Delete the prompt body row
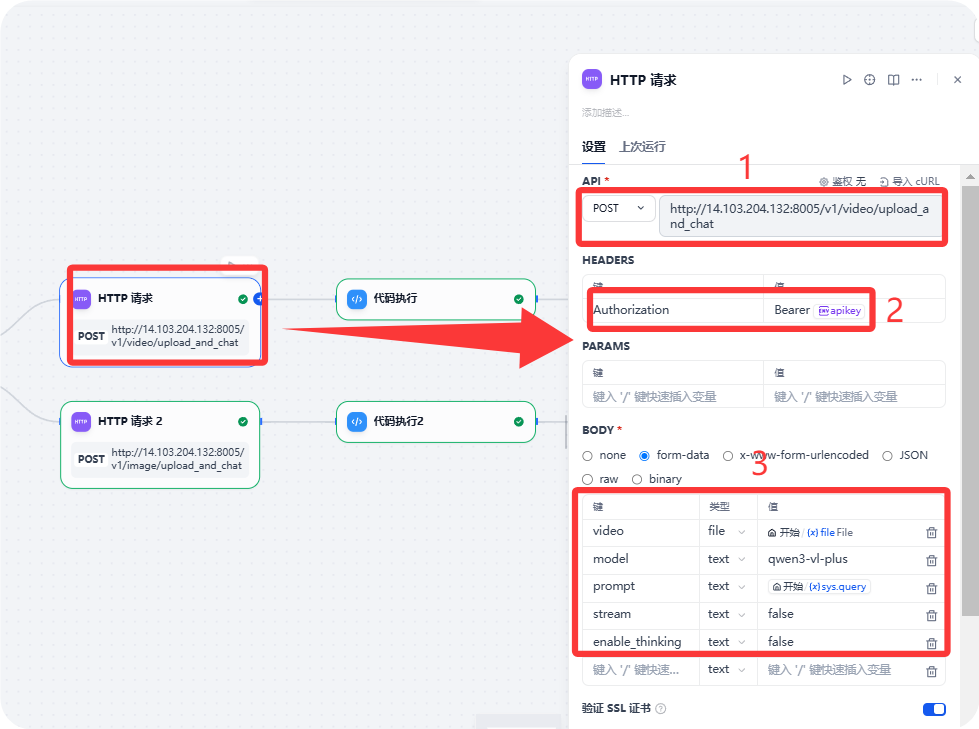Screen dimensions: 979x729 pos(932,588)
